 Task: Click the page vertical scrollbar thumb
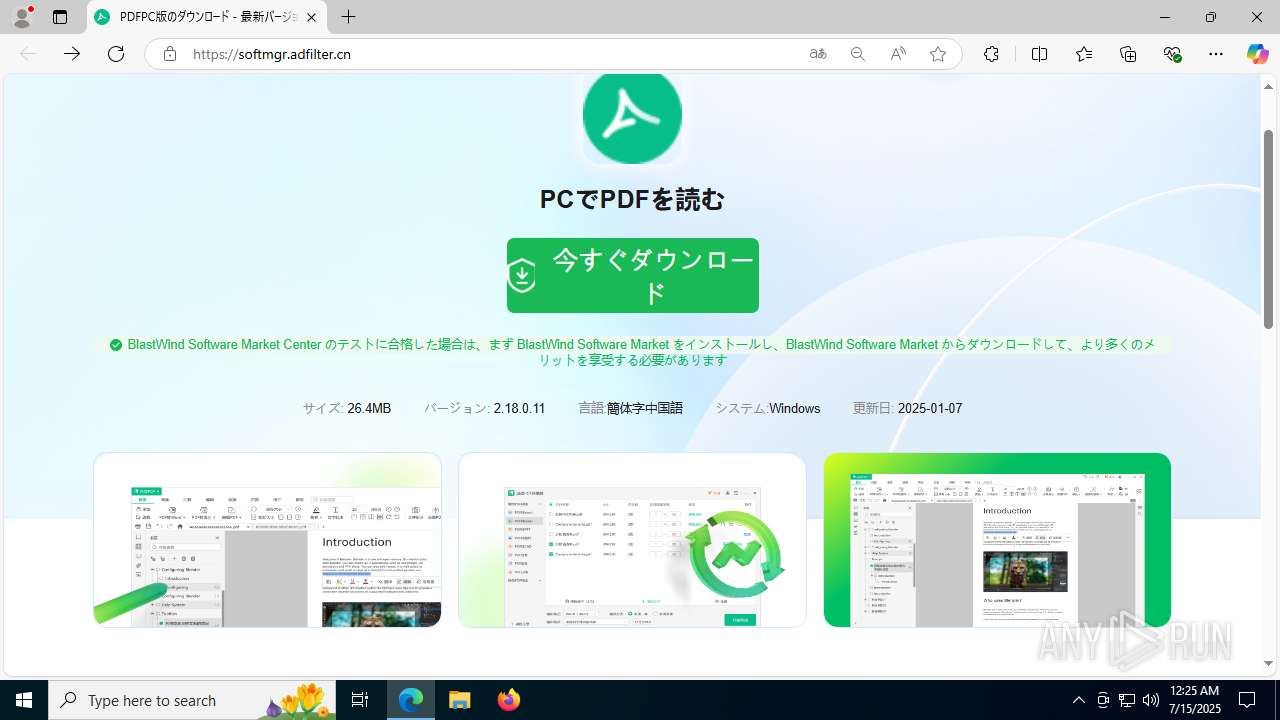pyautogui.click(x=1268, y=229)
